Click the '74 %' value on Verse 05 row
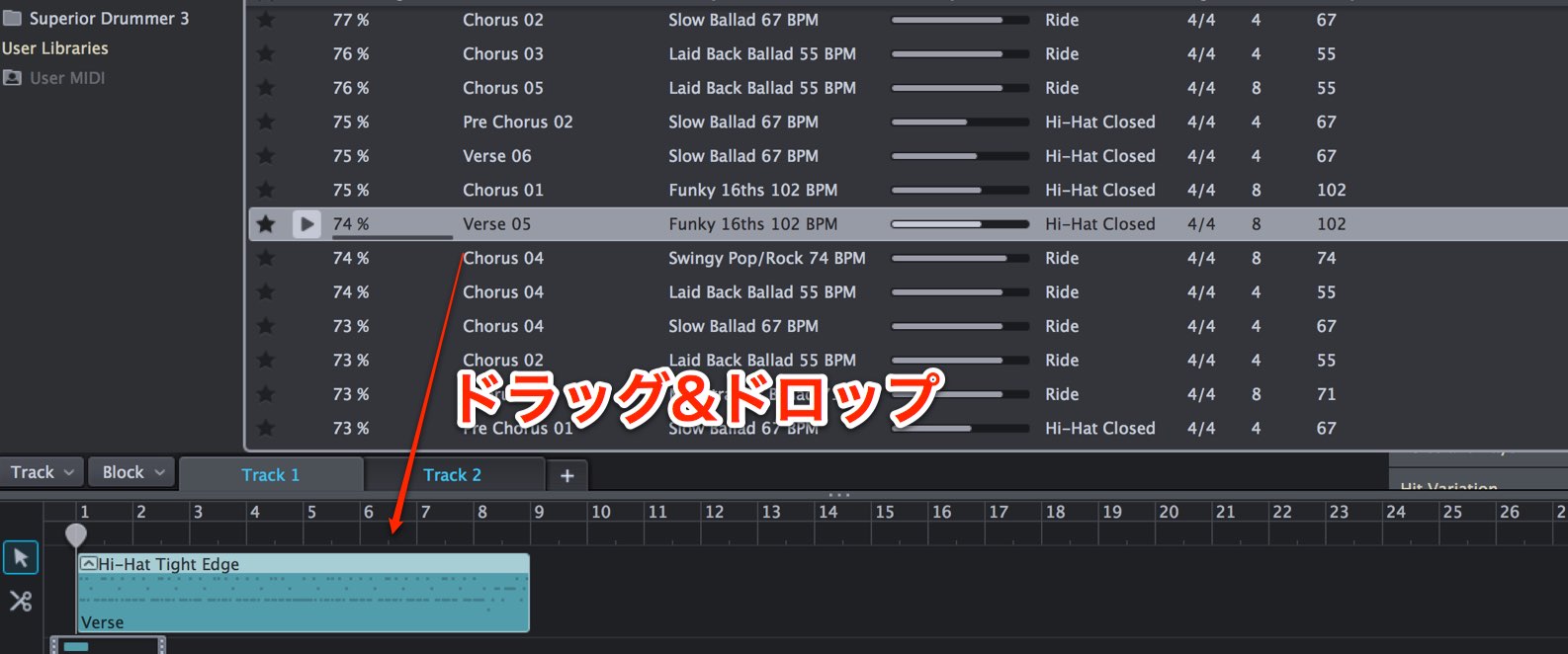 (351, 224)
